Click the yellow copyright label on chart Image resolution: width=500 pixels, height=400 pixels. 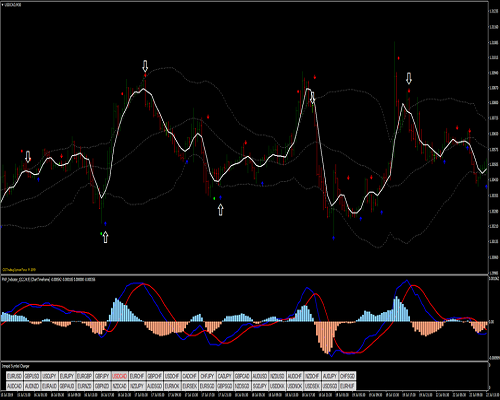[19, 270]
